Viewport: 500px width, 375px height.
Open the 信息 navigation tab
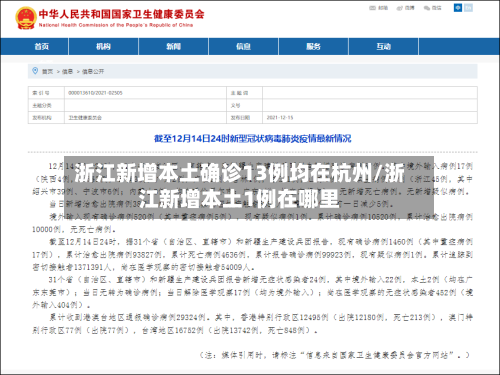[x=243, y=46]
